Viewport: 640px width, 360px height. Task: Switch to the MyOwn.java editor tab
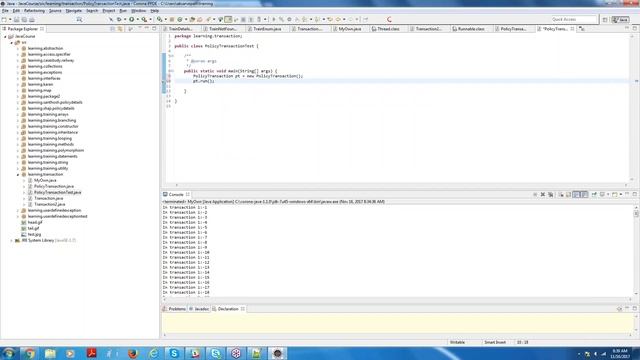click(349, 29)
